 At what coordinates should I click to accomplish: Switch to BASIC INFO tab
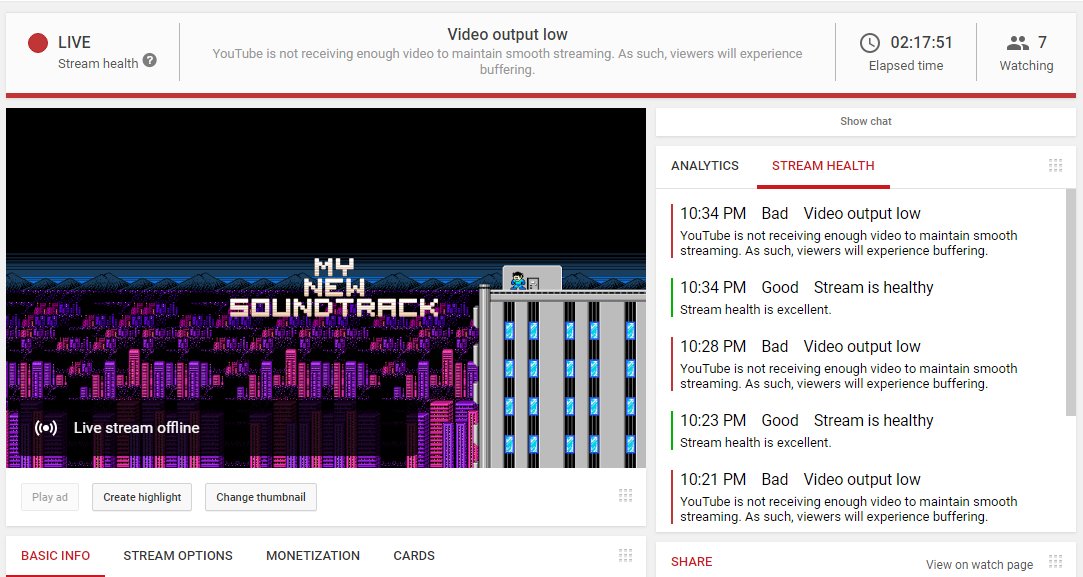[x=55, y=556]
